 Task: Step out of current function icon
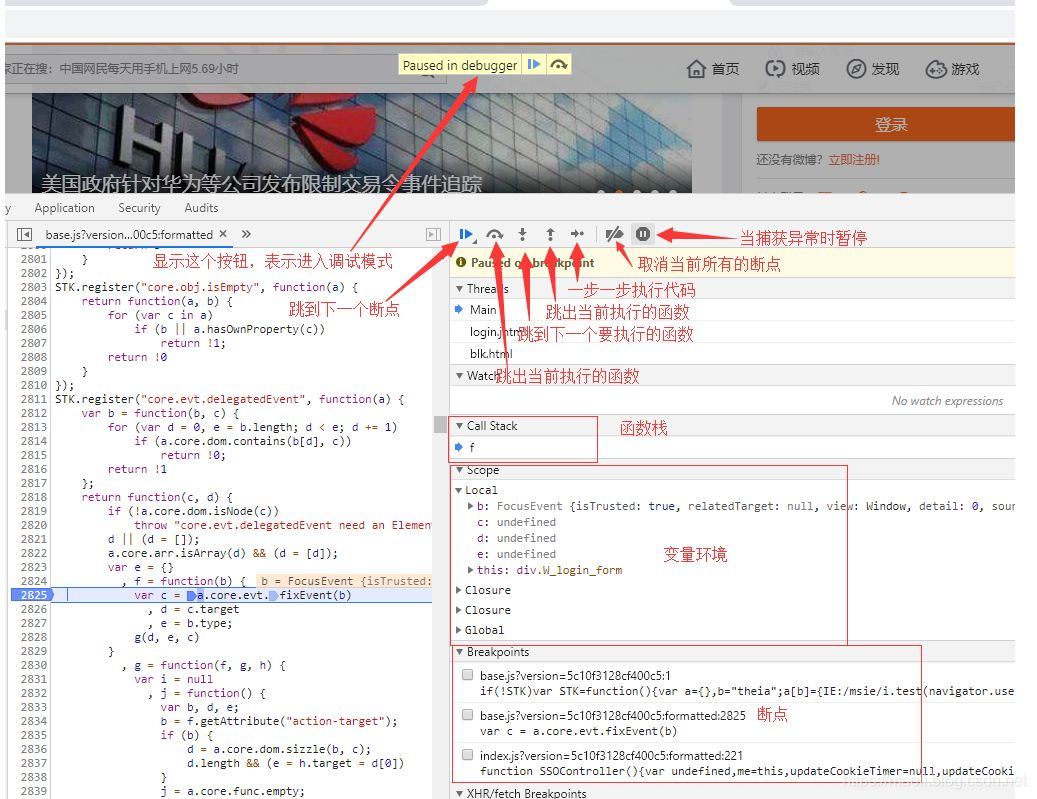(x=550, y=234)
